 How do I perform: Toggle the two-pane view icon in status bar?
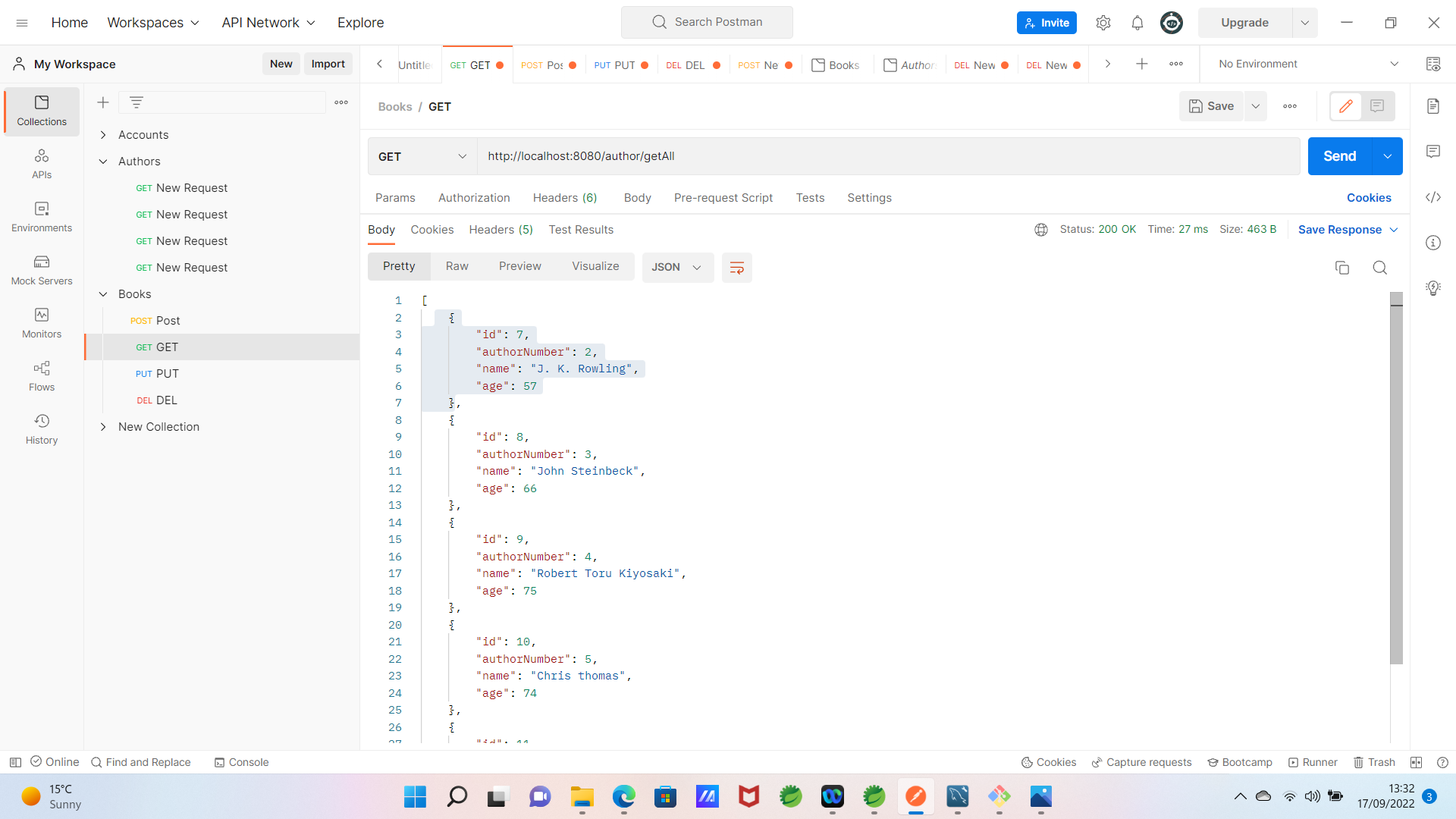coord(1416,762)
